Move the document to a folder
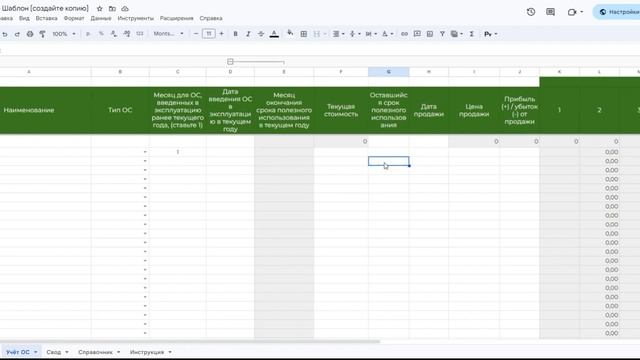 (112, 9)
